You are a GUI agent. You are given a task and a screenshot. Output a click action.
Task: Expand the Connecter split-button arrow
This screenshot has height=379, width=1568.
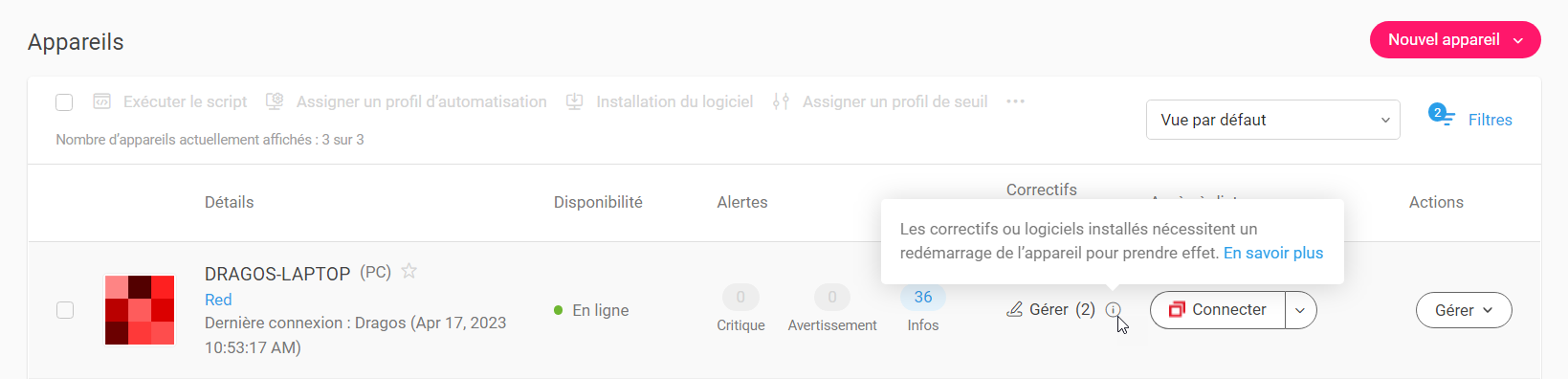[1300, 310]
